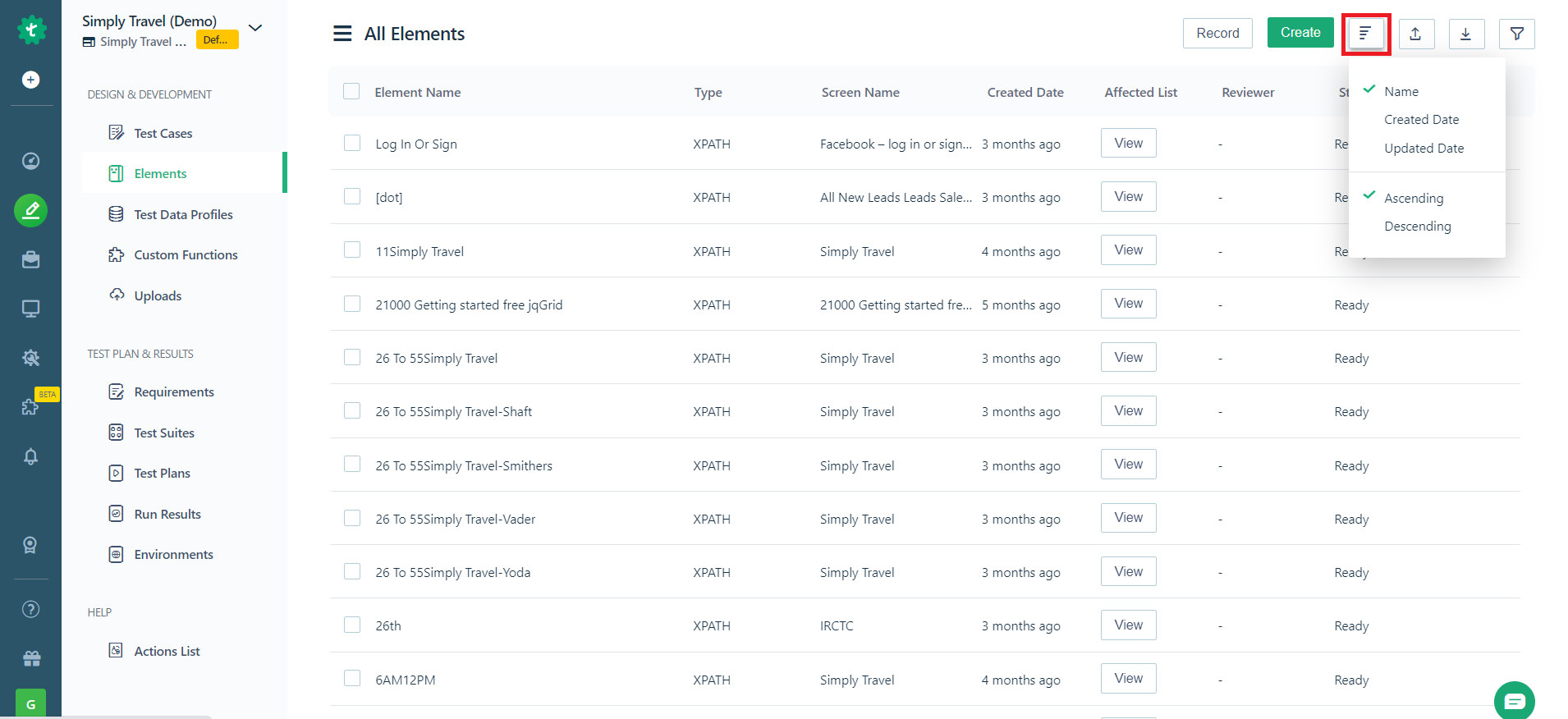The width and height of the screenshot is (1568, 719).
Task: Check the box for 11Simply Travel
Action: pyautogui.click(x=352, y=250)
